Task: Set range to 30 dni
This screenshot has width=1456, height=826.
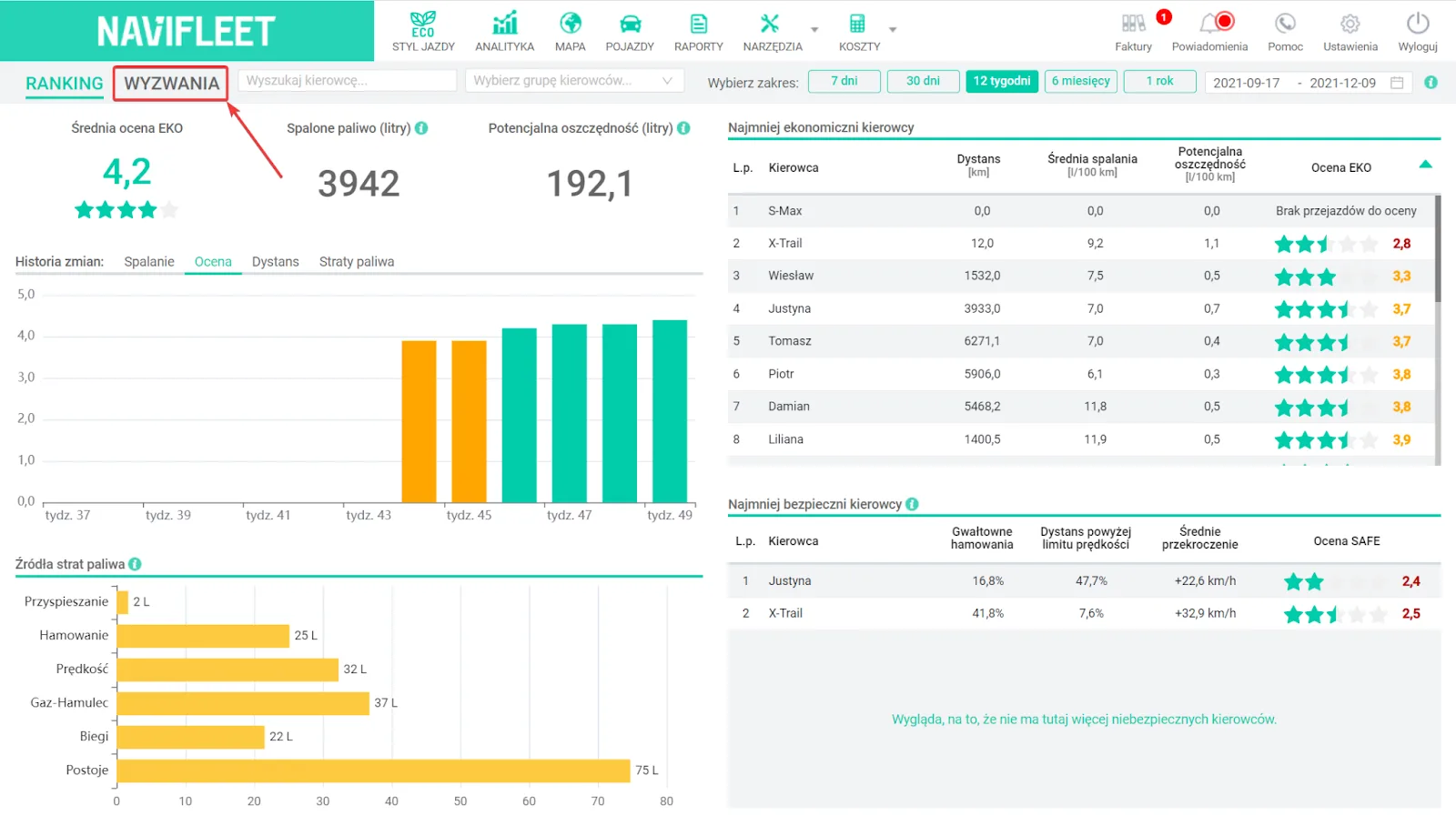Action: click(x=923, y=81)
